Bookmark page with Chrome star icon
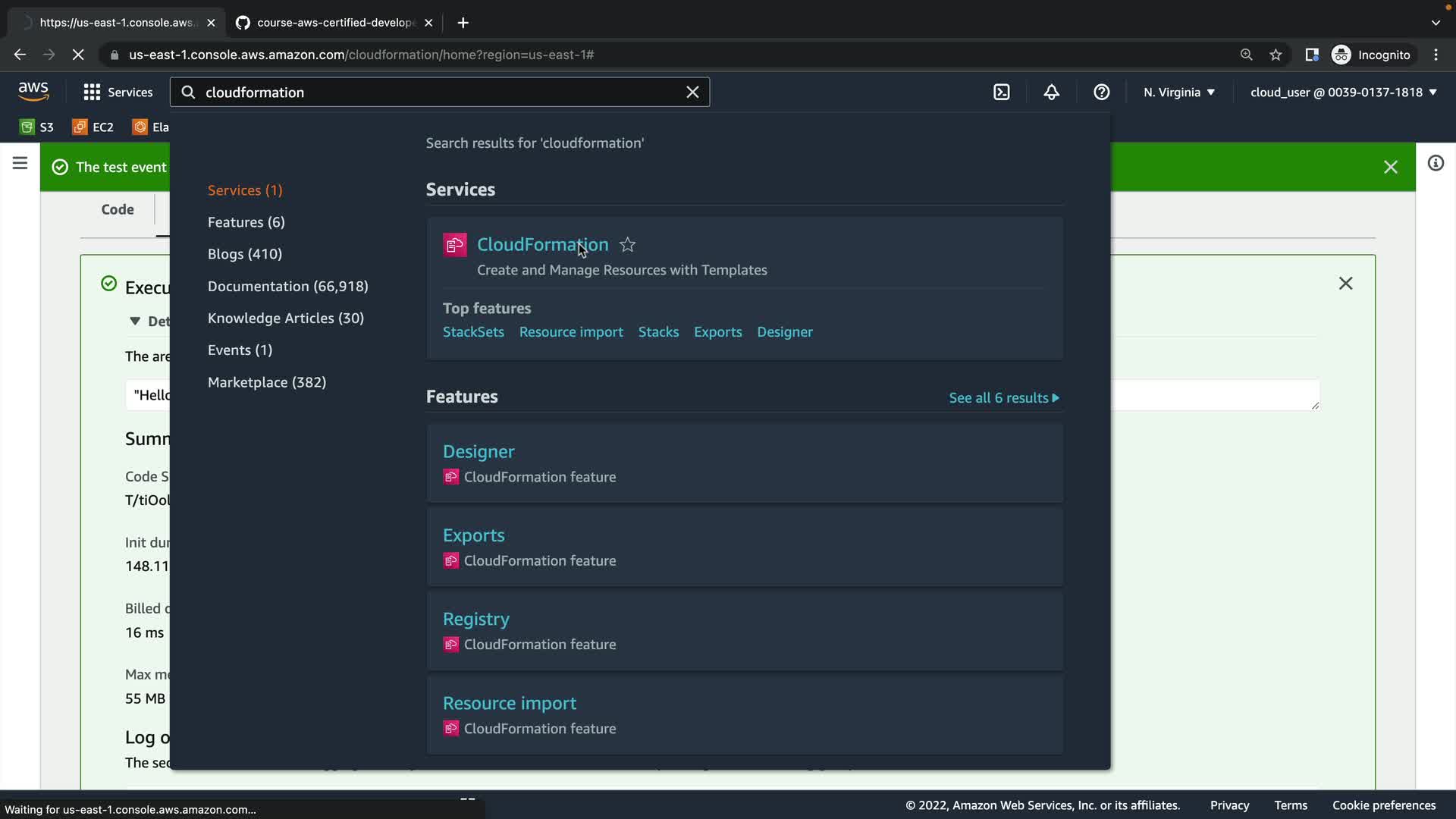The image size is (1456, 819). 1276,55
